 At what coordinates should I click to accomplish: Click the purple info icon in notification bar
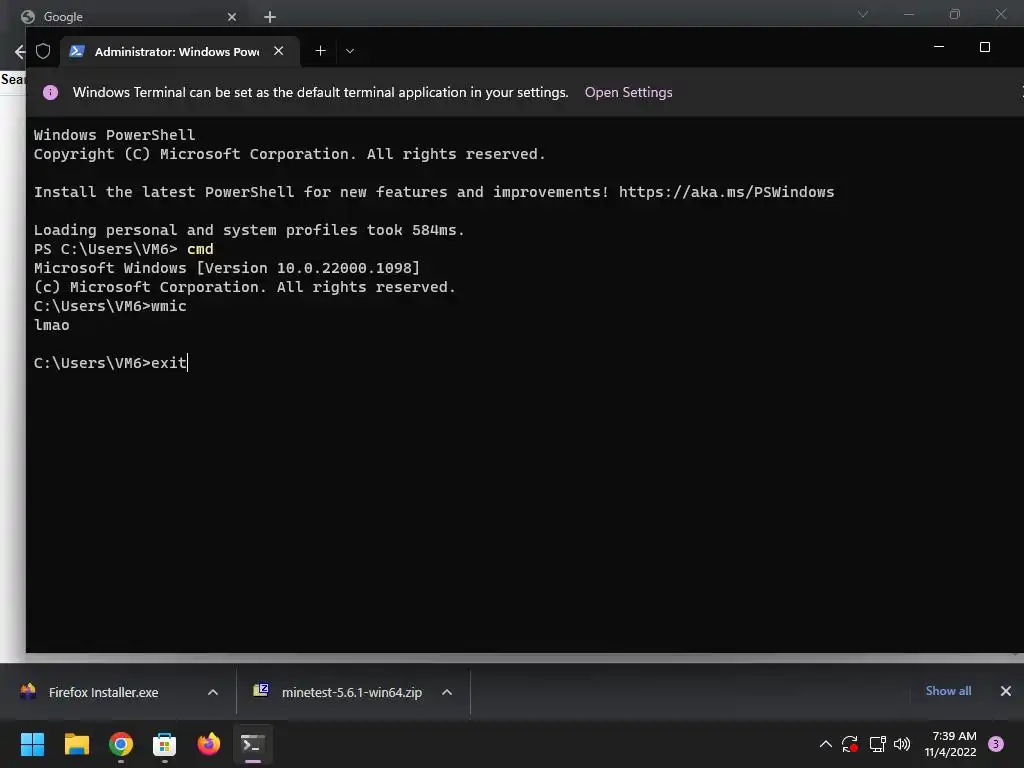50,93
